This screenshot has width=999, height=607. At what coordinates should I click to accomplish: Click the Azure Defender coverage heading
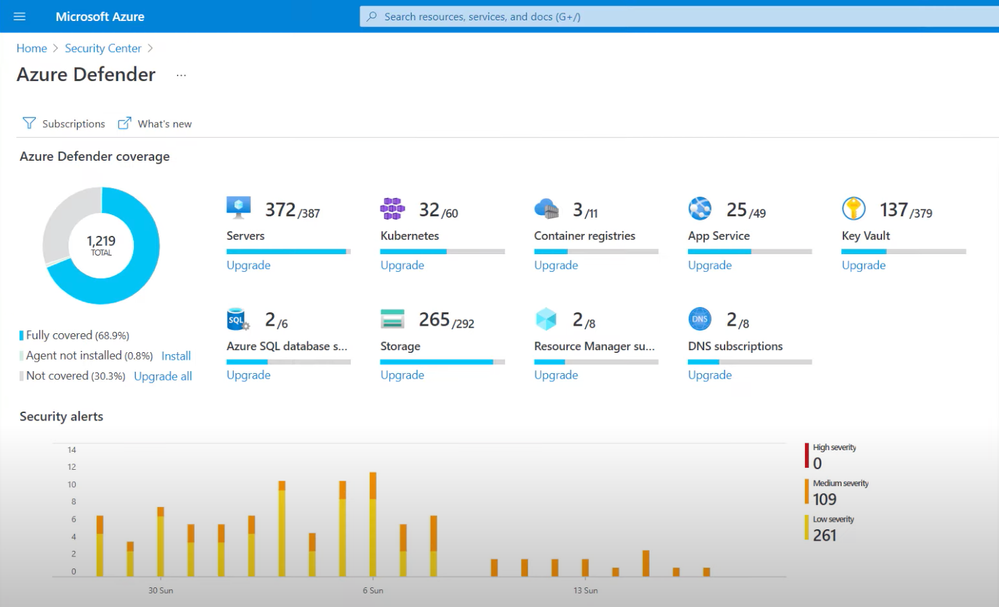(x=95, y=157)
